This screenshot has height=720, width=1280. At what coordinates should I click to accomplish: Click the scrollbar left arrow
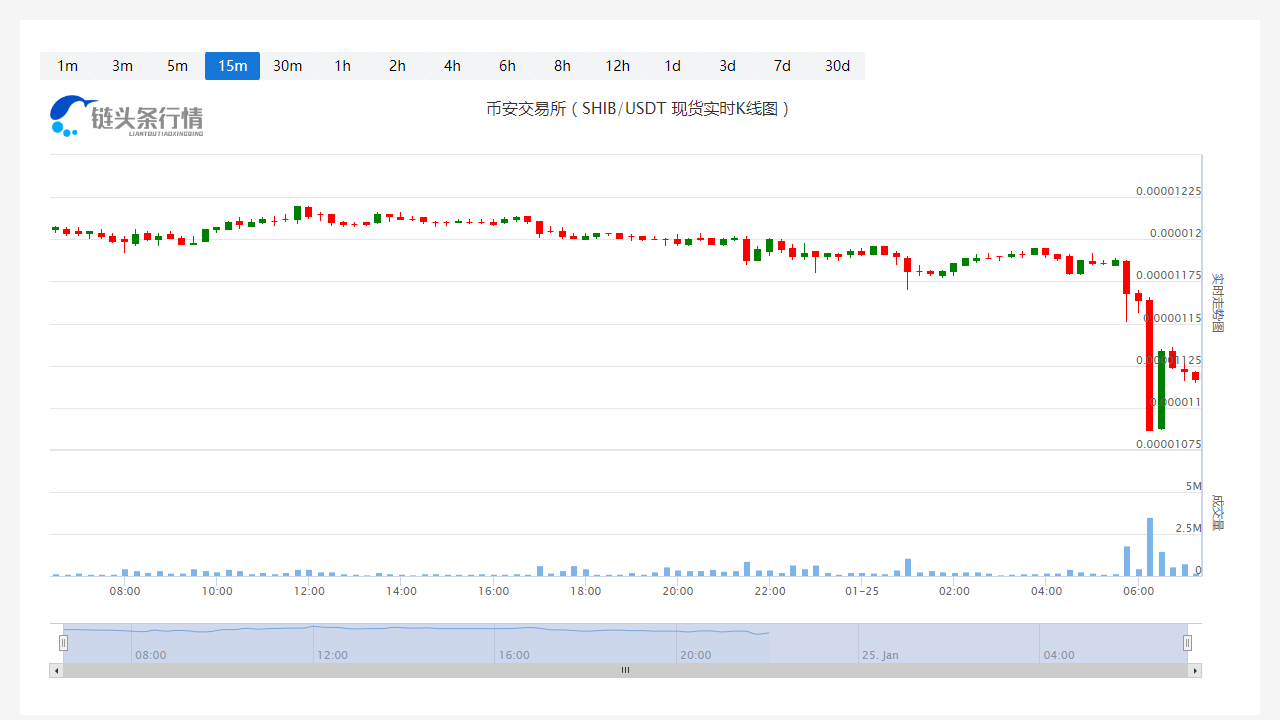tap(56, 671)
